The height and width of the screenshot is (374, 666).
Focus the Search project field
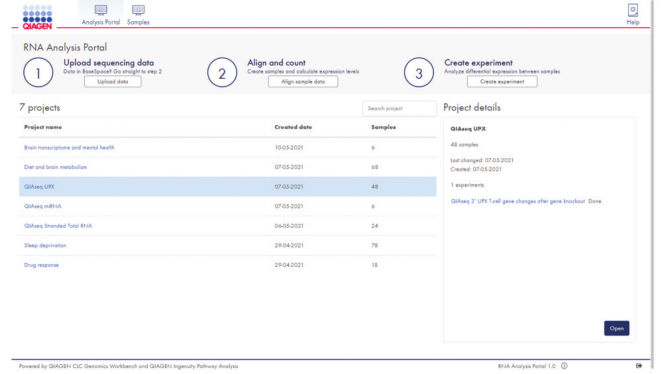click(399, 108)
